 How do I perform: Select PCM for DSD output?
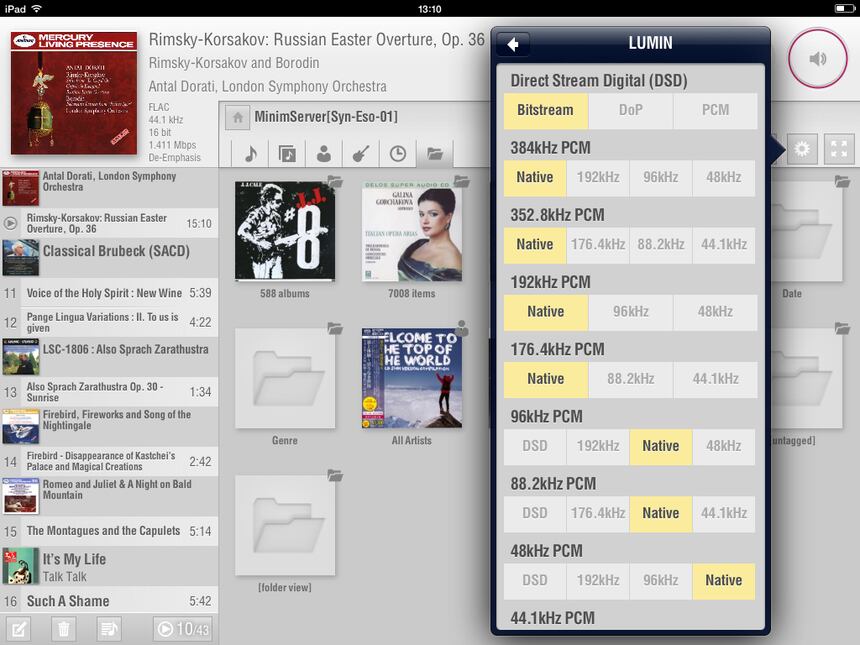tap(715, 110)
